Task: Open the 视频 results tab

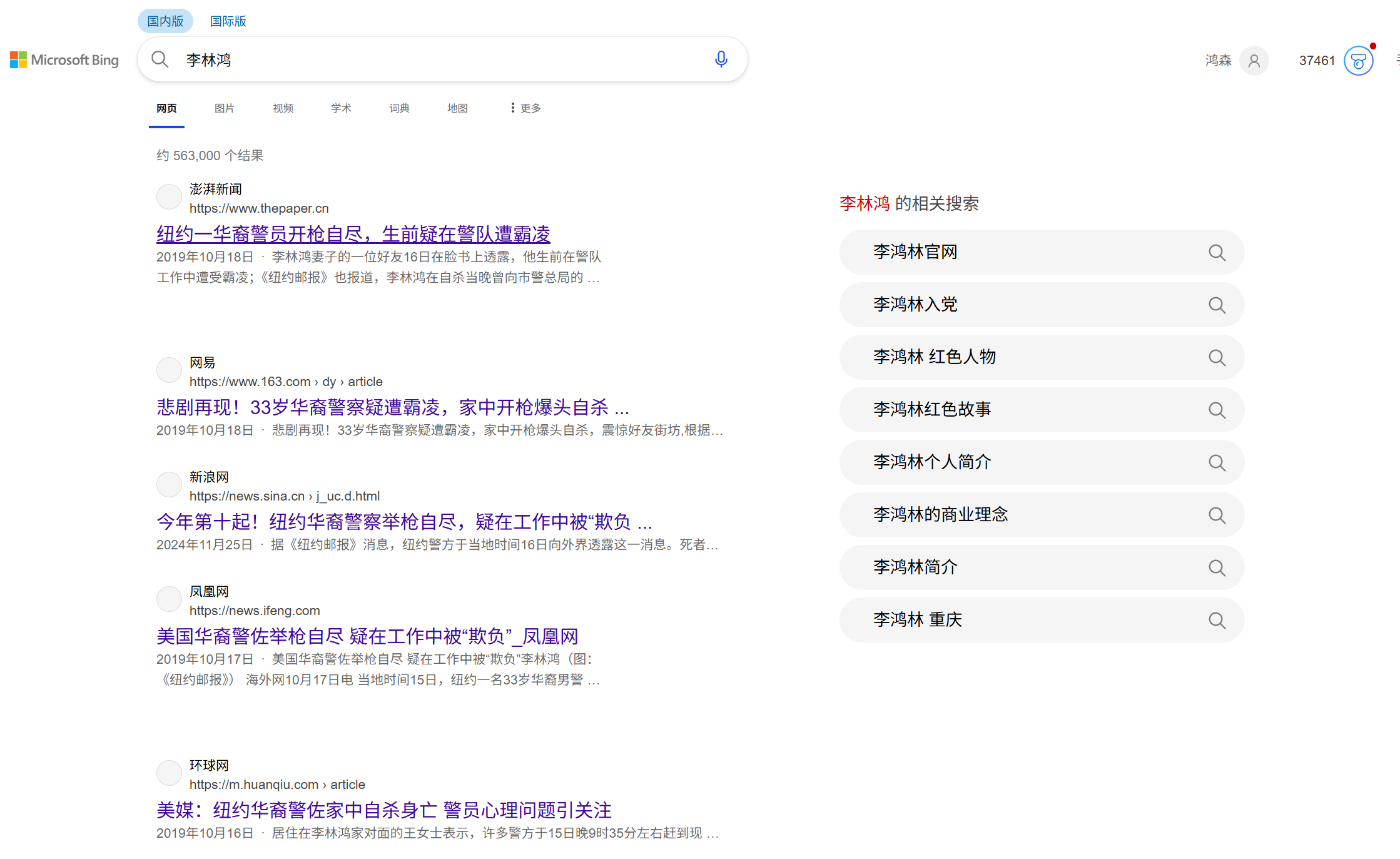Action: (283, 108)
